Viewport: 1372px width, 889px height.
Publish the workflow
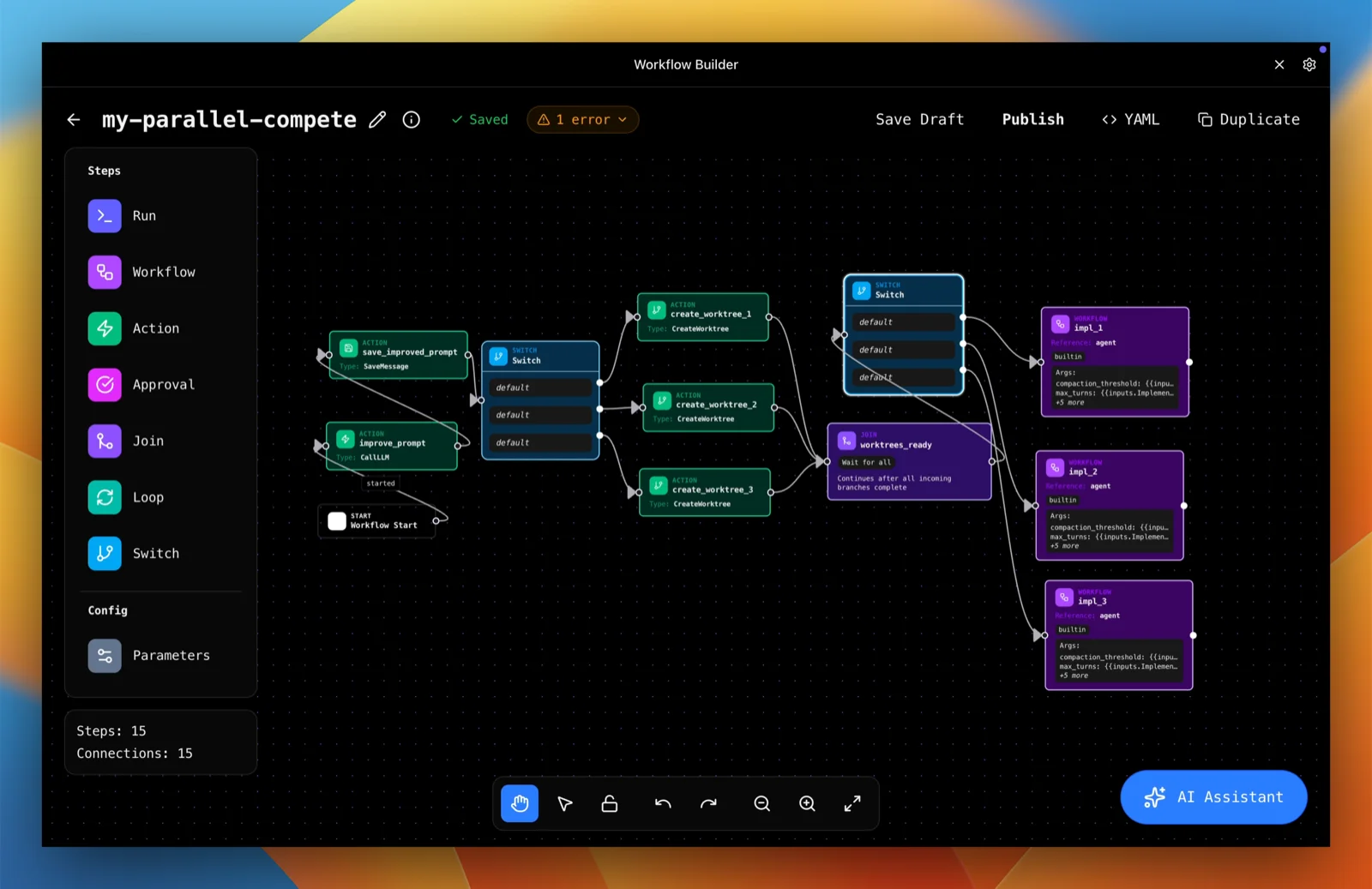(x=1033, y=120)
